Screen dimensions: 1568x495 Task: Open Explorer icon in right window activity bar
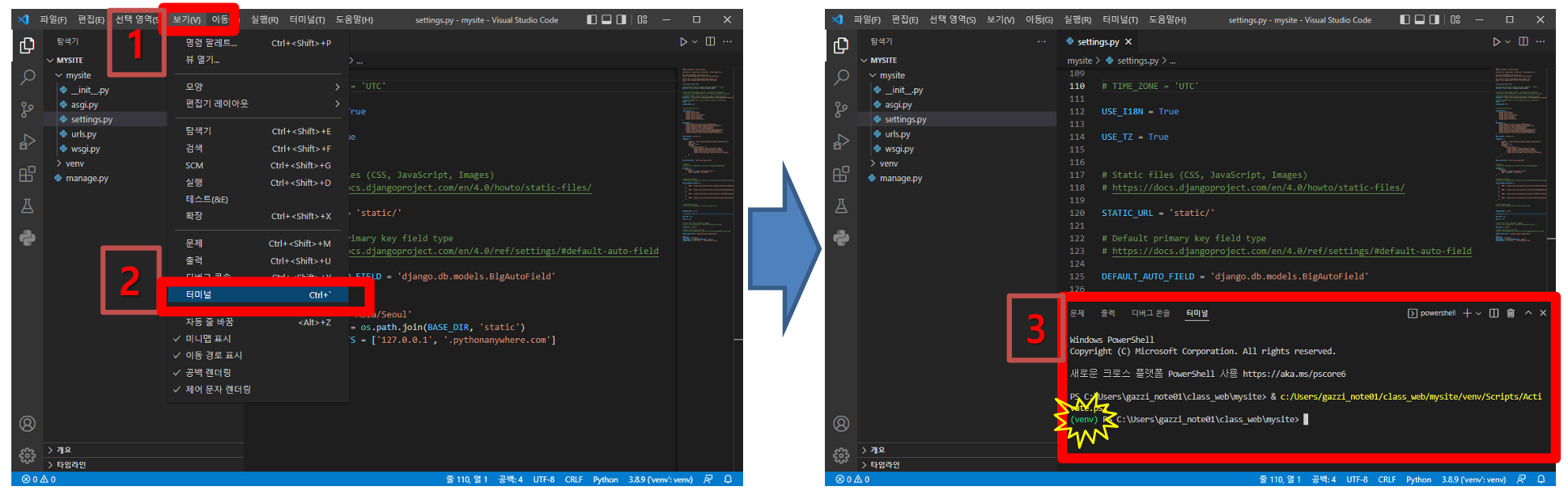(x=842, y=45)
